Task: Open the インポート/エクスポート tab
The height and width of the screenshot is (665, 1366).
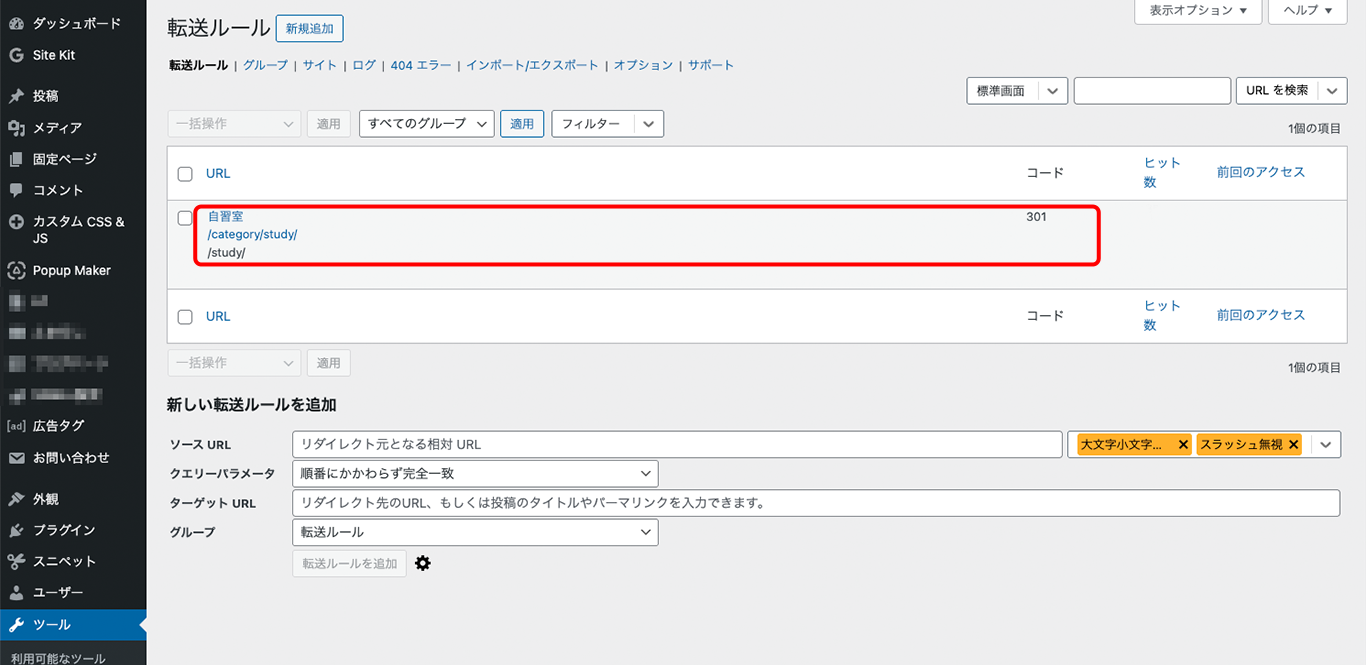Action: tap(532, 65)
